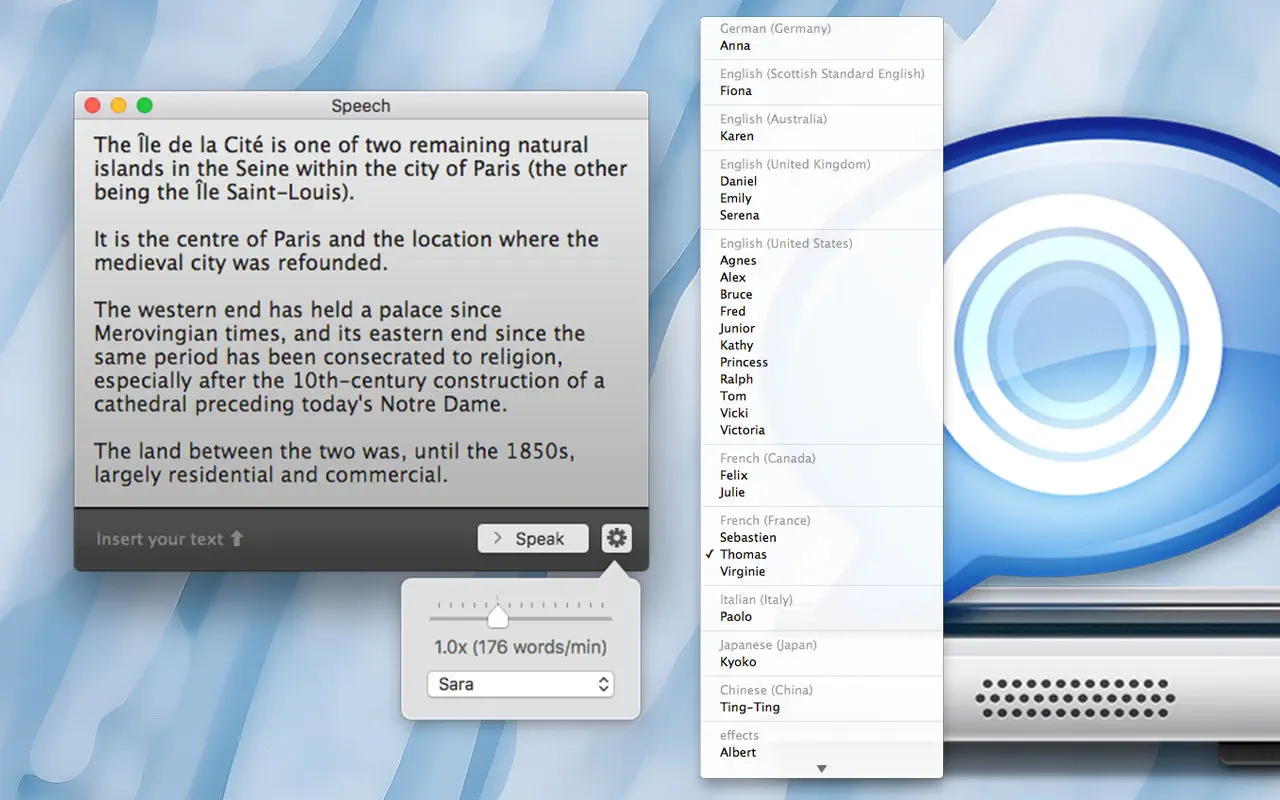Screen dimensions: 1280x800
Task: Click the gear settings icon
Action: click(x=617, y=539)
